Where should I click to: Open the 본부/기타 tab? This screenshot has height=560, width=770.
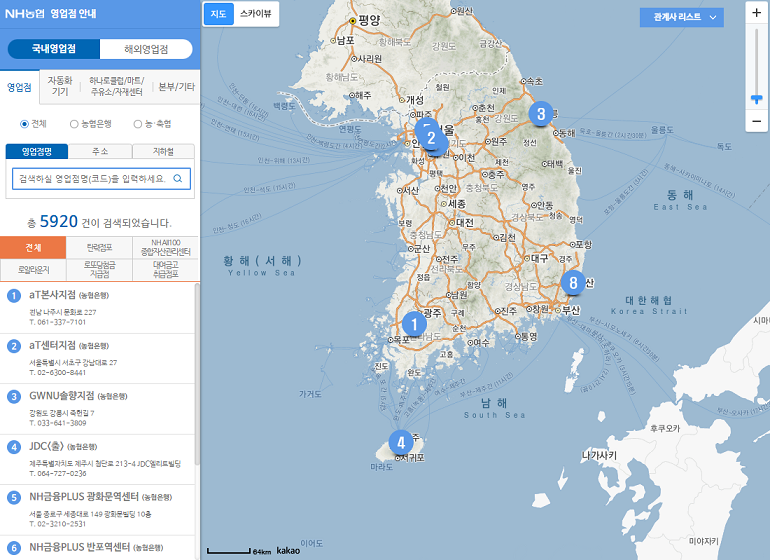(x=176, y=86)
